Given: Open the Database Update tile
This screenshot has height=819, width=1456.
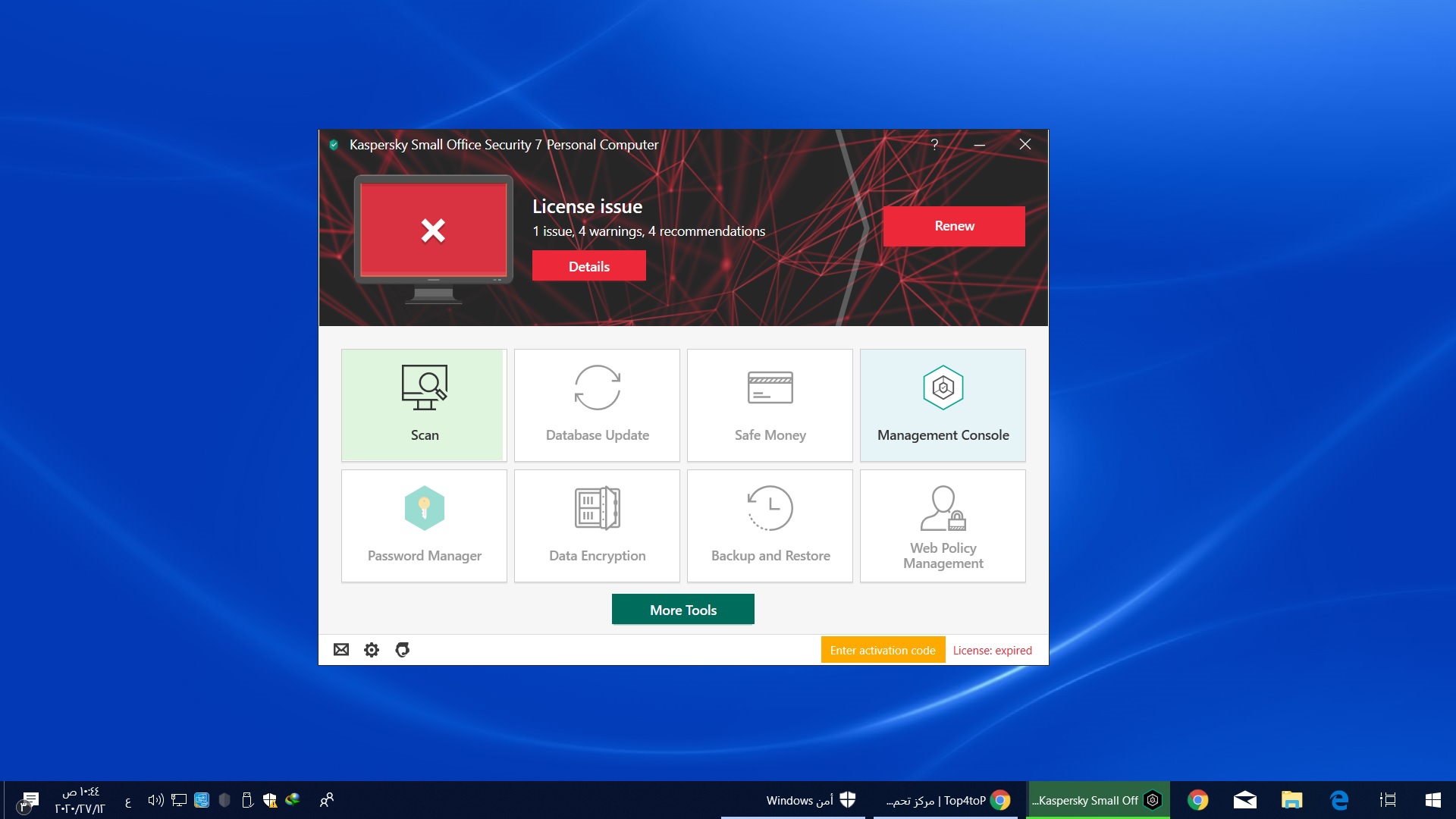Looking at the screenshot, I should [597, 405].
